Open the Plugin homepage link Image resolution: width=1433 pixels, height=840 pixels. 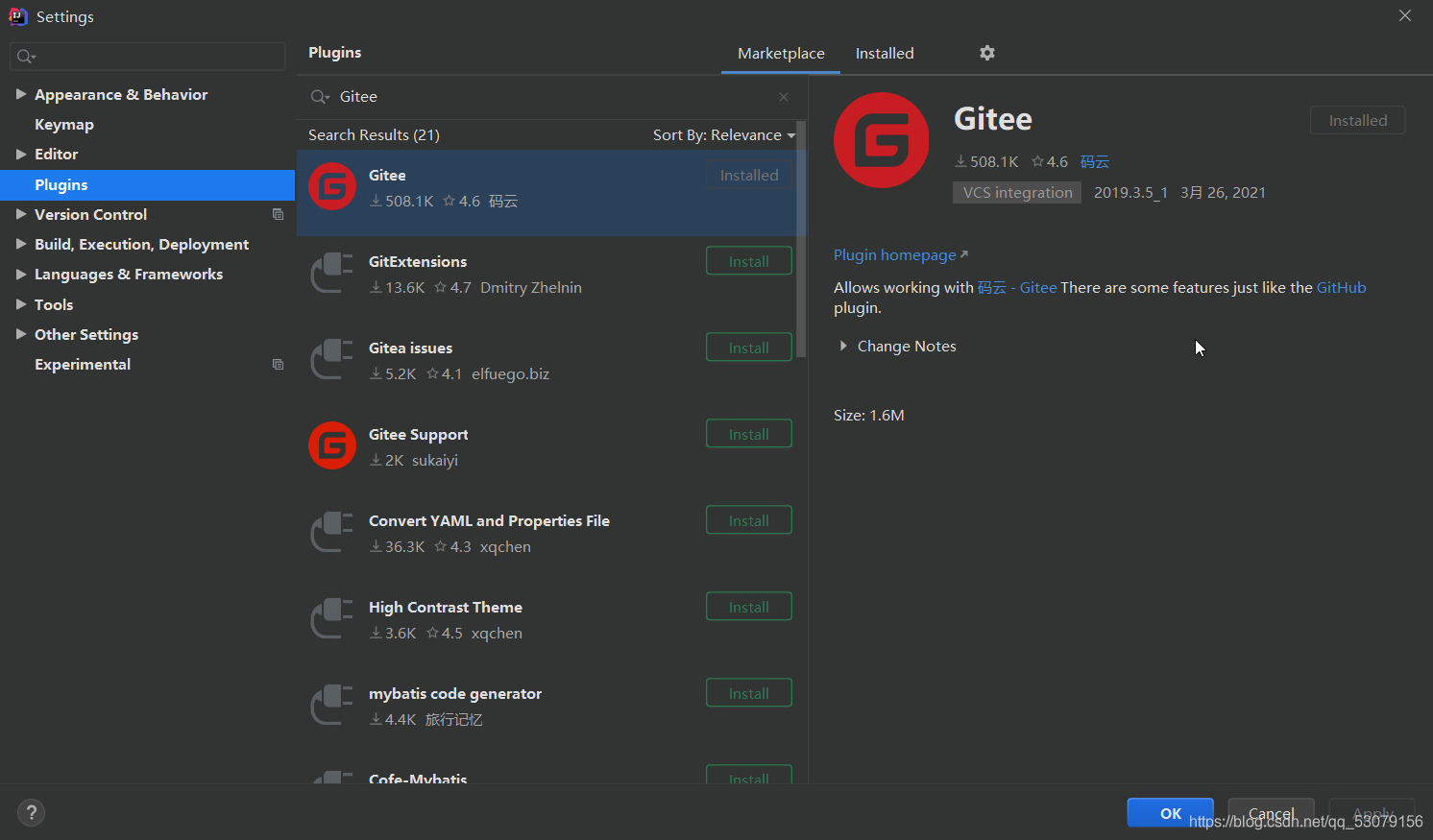click(901, 255)
